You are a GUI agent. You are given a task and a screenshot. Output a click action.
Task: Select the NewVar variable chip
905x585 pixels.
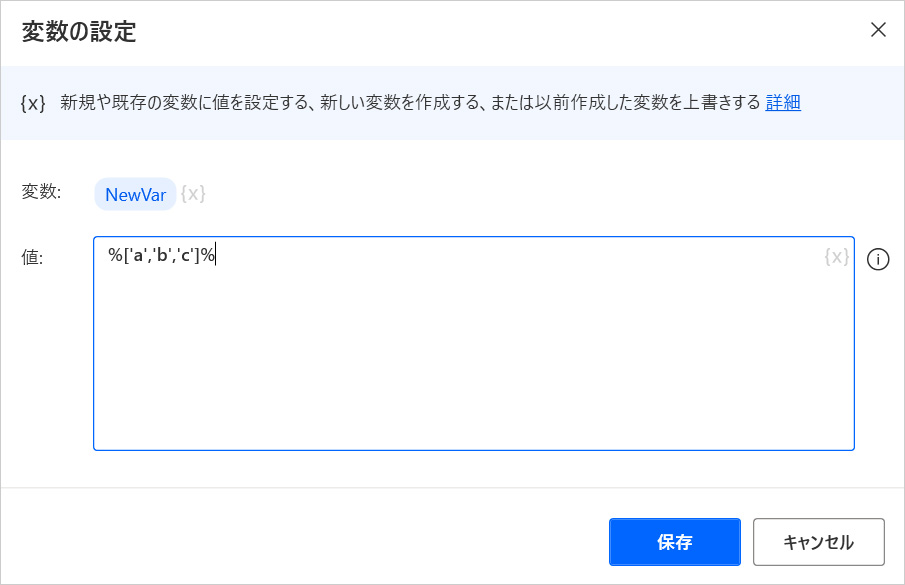(135, 194)
